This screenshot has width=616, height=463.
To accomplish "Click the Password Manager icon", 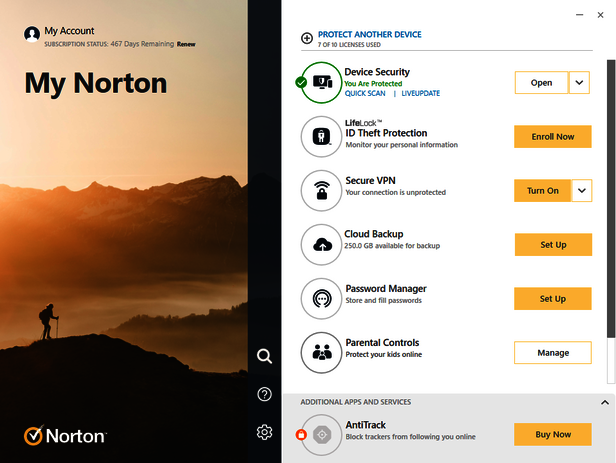I will point(322,298).
